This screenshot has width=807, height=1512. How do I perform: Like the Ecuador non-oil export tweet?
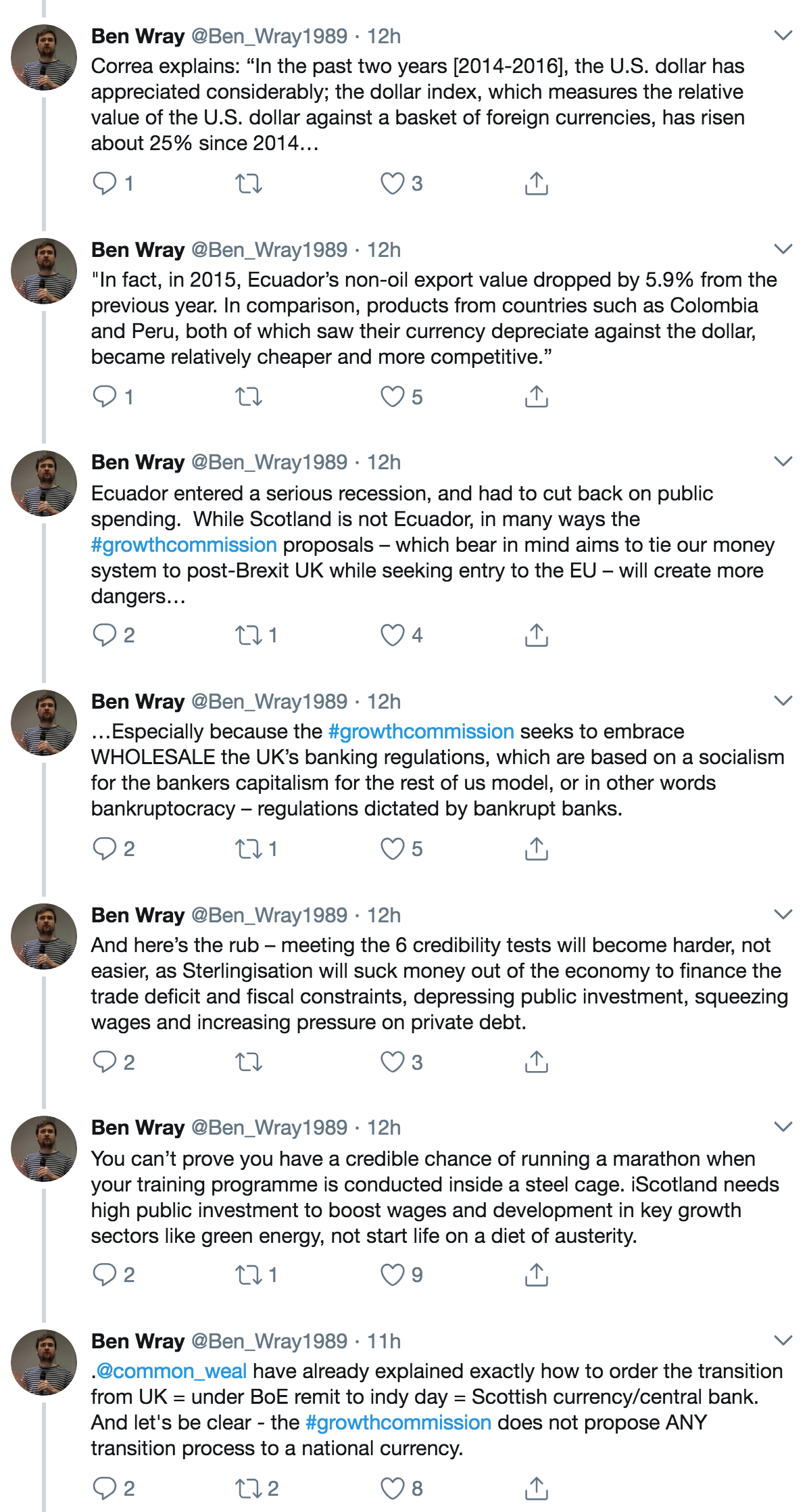(x=393, y=397)
